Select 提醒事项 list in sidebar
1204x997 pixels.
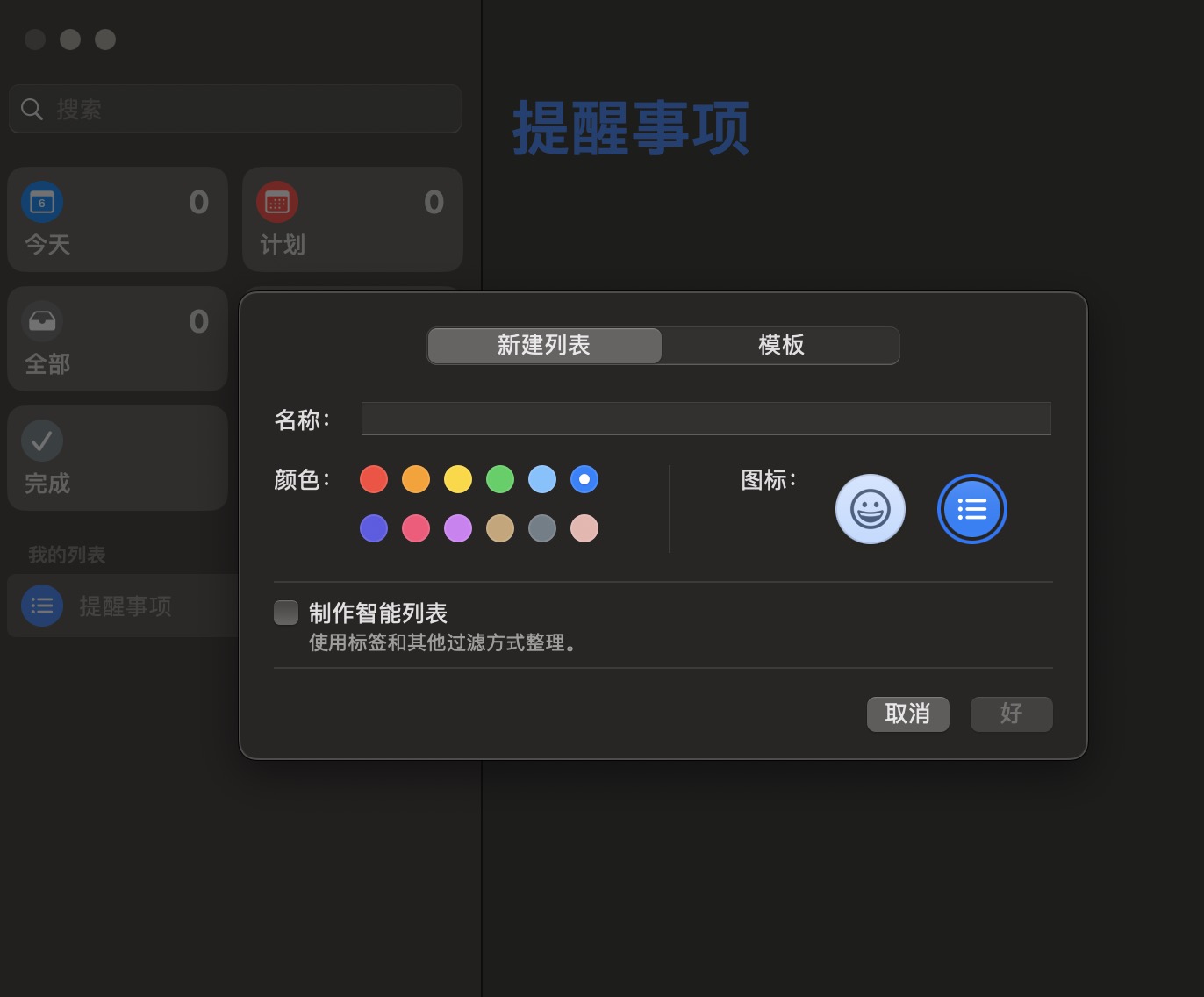123,606
